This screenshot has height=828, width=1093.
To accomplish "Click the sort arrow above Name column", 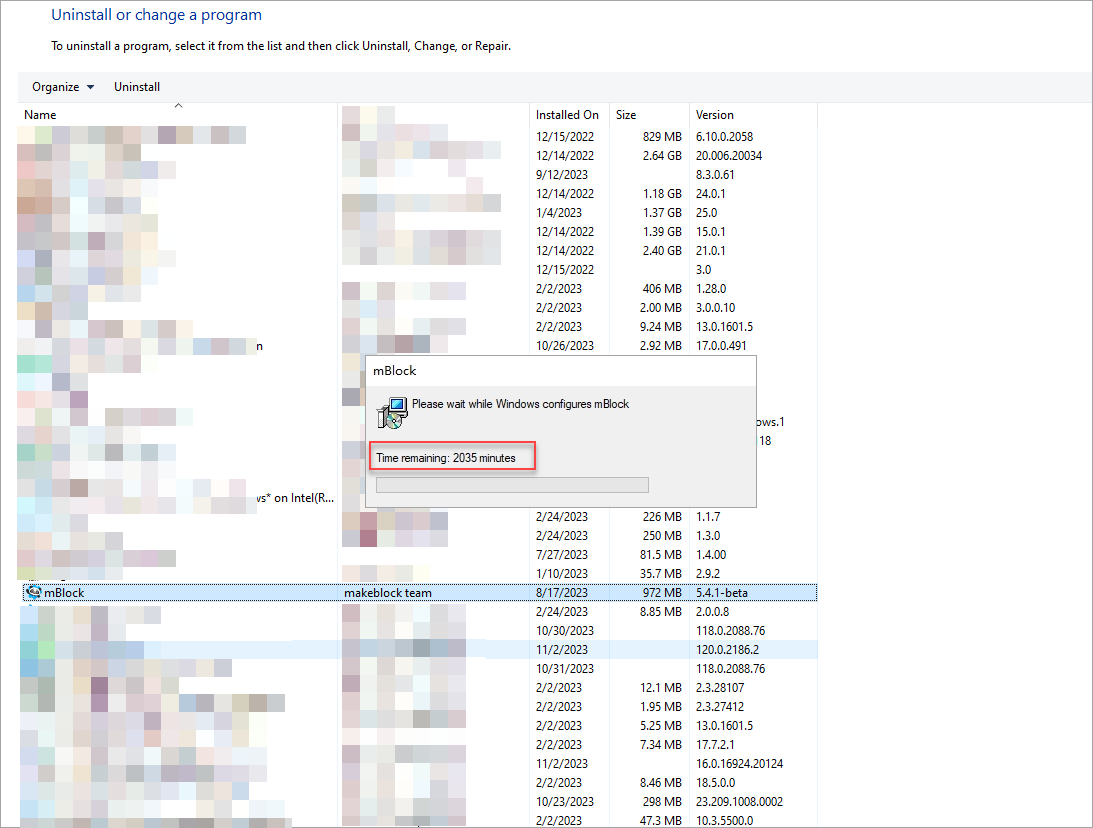I will pyautogui.click(x=178, y=105).
